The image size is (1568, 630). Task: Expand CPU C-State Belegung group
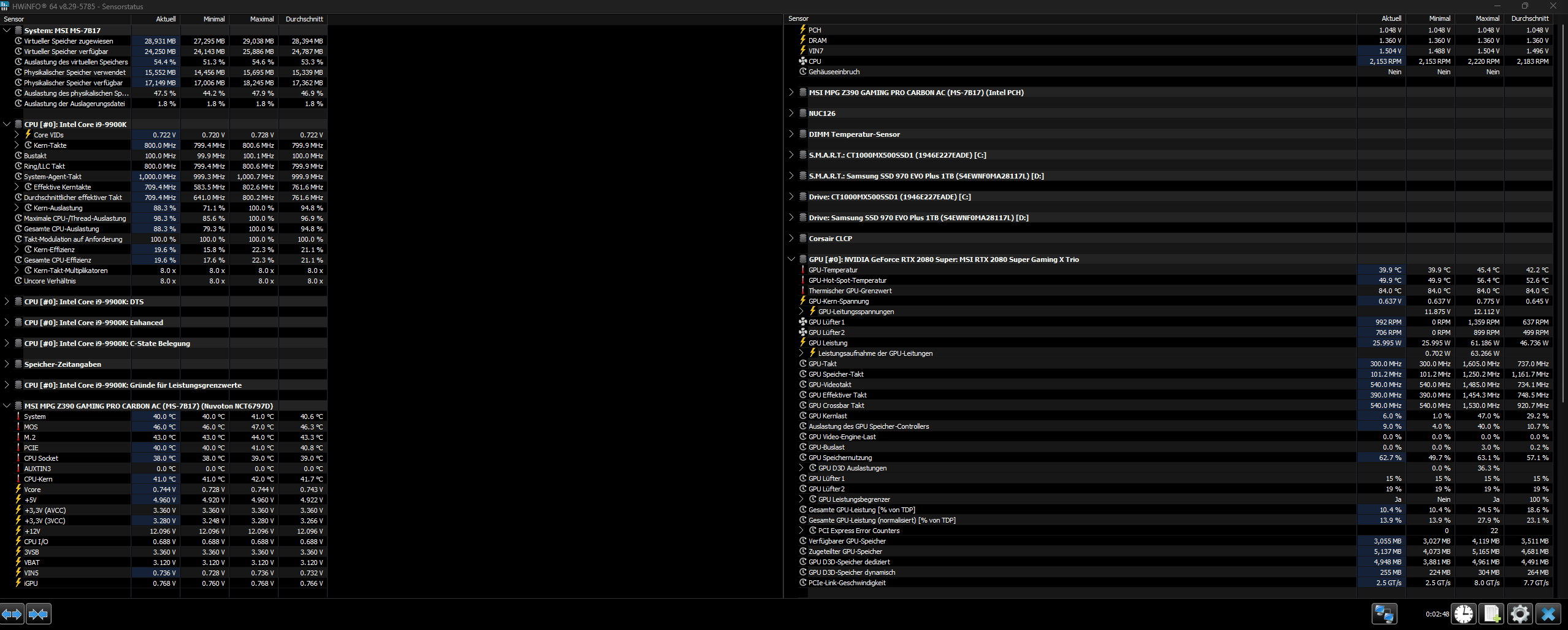pos(7,344)
